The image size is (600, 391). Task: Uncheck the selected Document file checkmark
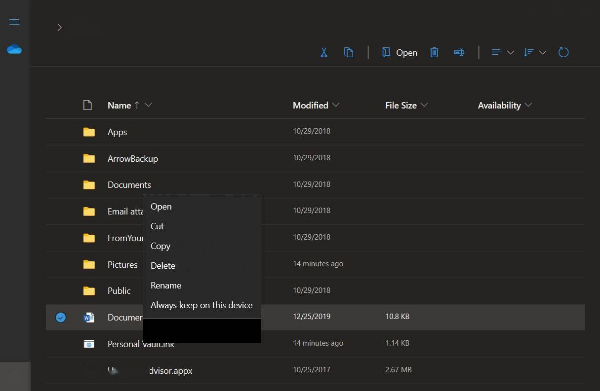coord(60,317)
